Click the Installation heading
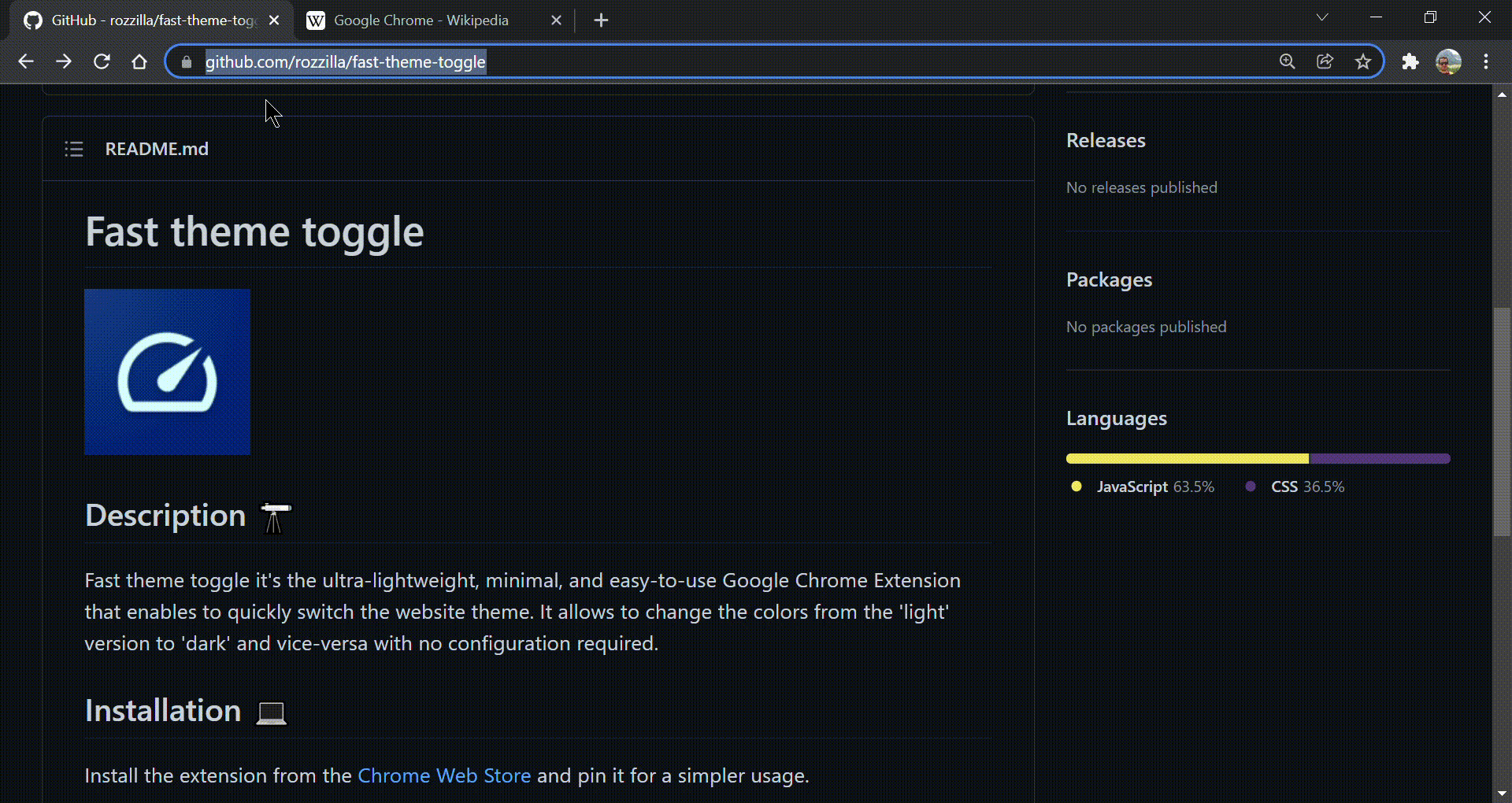Image resolution: width=1512 pixels, height=803 pixels. (x=163, y=710)
